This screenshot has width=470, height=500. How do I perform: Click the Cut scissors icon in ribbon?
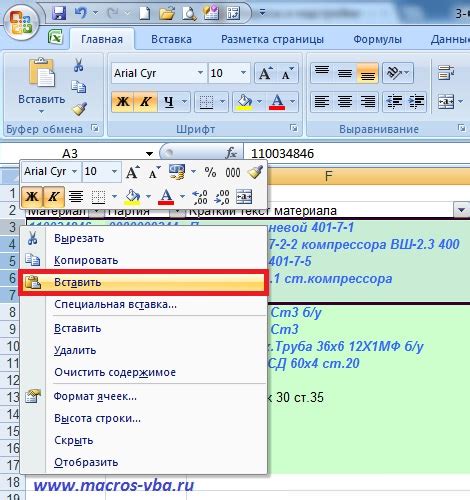coord(79,65)
